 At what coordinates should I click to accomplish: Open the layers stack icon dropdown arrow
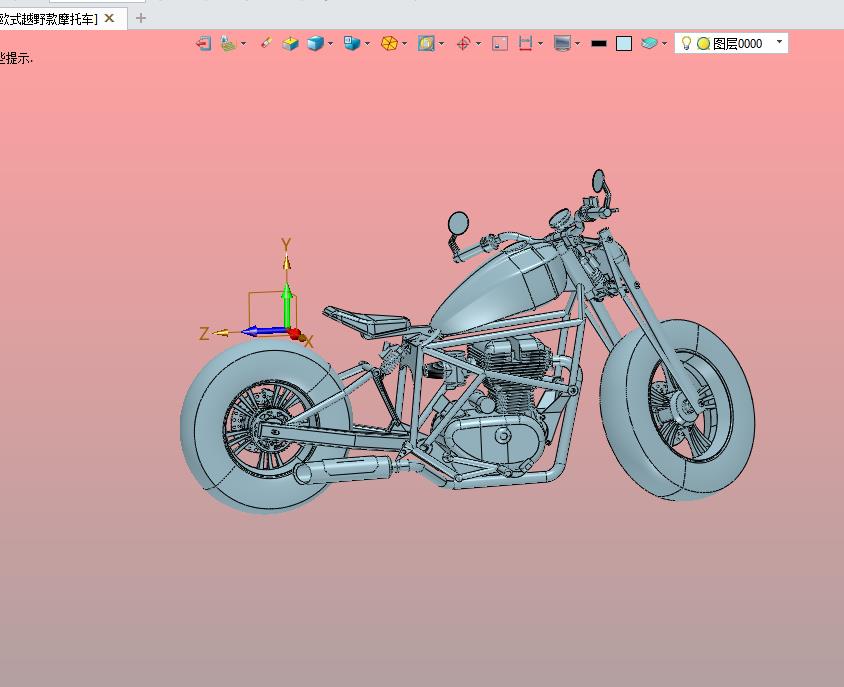click(x=664, y=44)
